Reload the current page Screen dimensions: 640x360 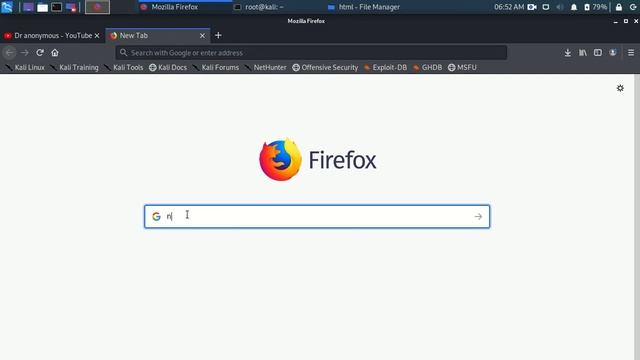click(x=40, y=53)
